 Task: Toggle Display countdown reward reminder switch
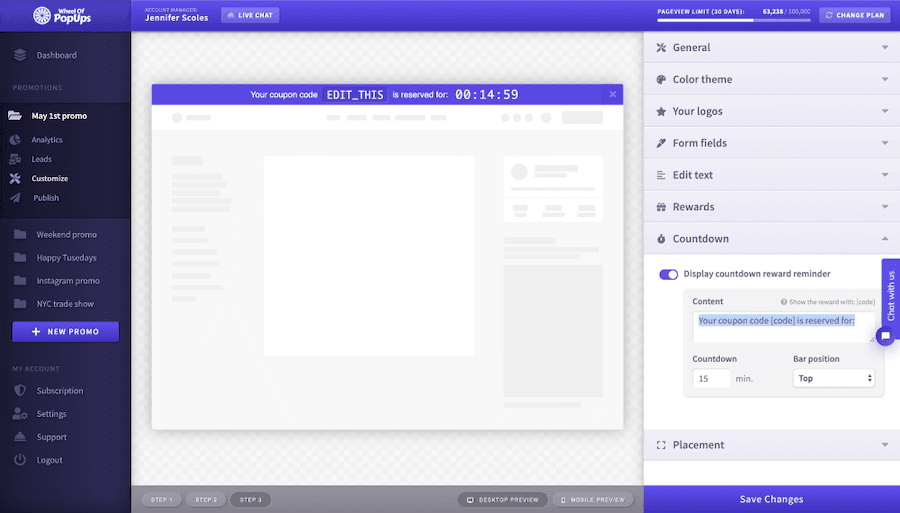click(x=668, y=274)
